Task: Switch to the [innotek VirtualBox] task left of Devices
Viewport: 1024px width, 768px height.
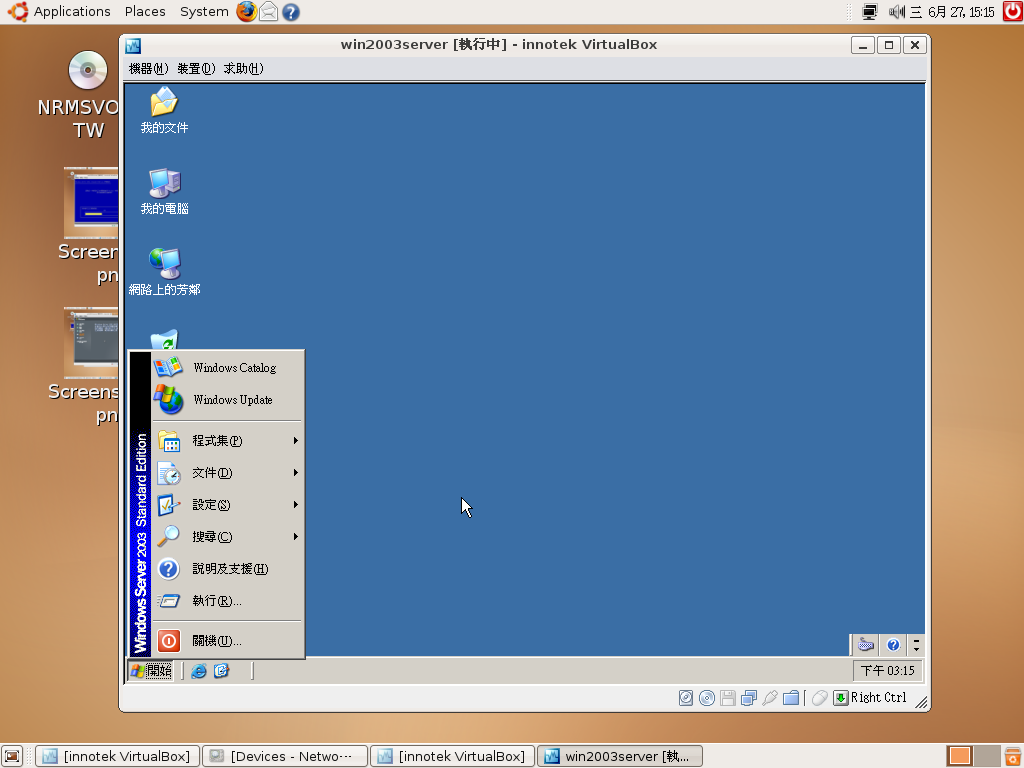Action: tap(118, 756)
